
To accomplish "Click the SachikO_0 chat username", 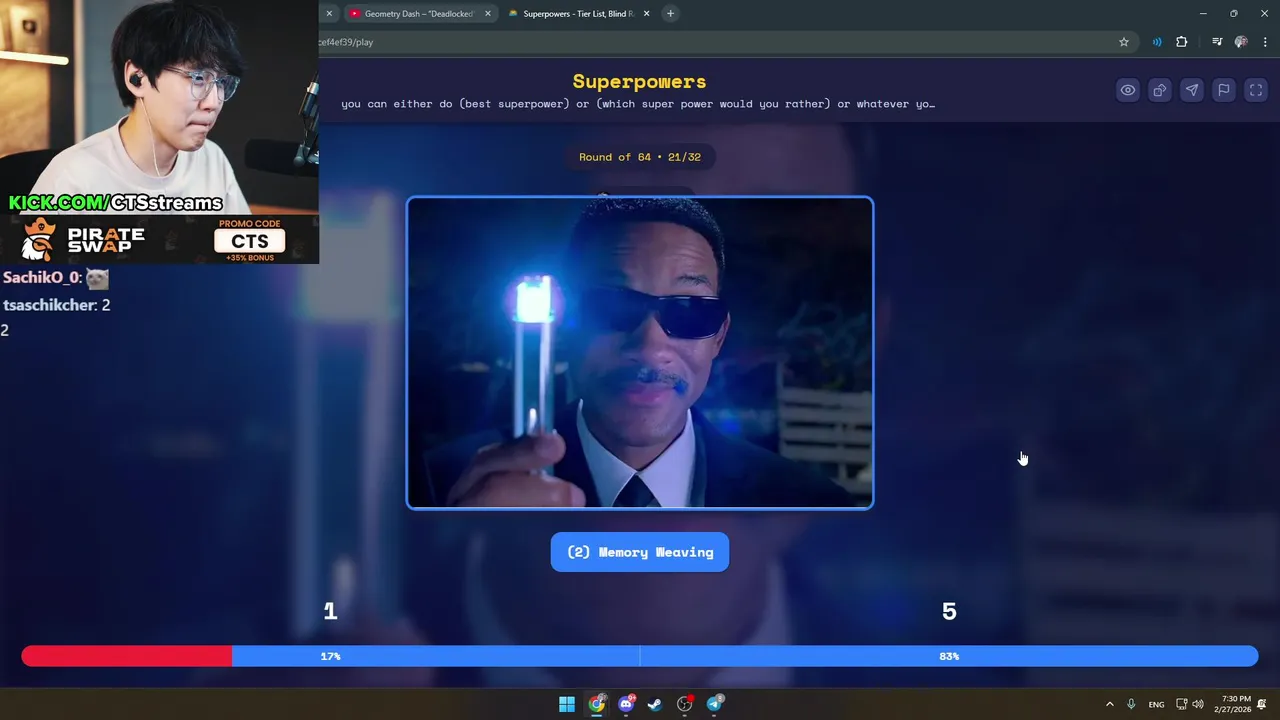I will (x=42, y=278).
